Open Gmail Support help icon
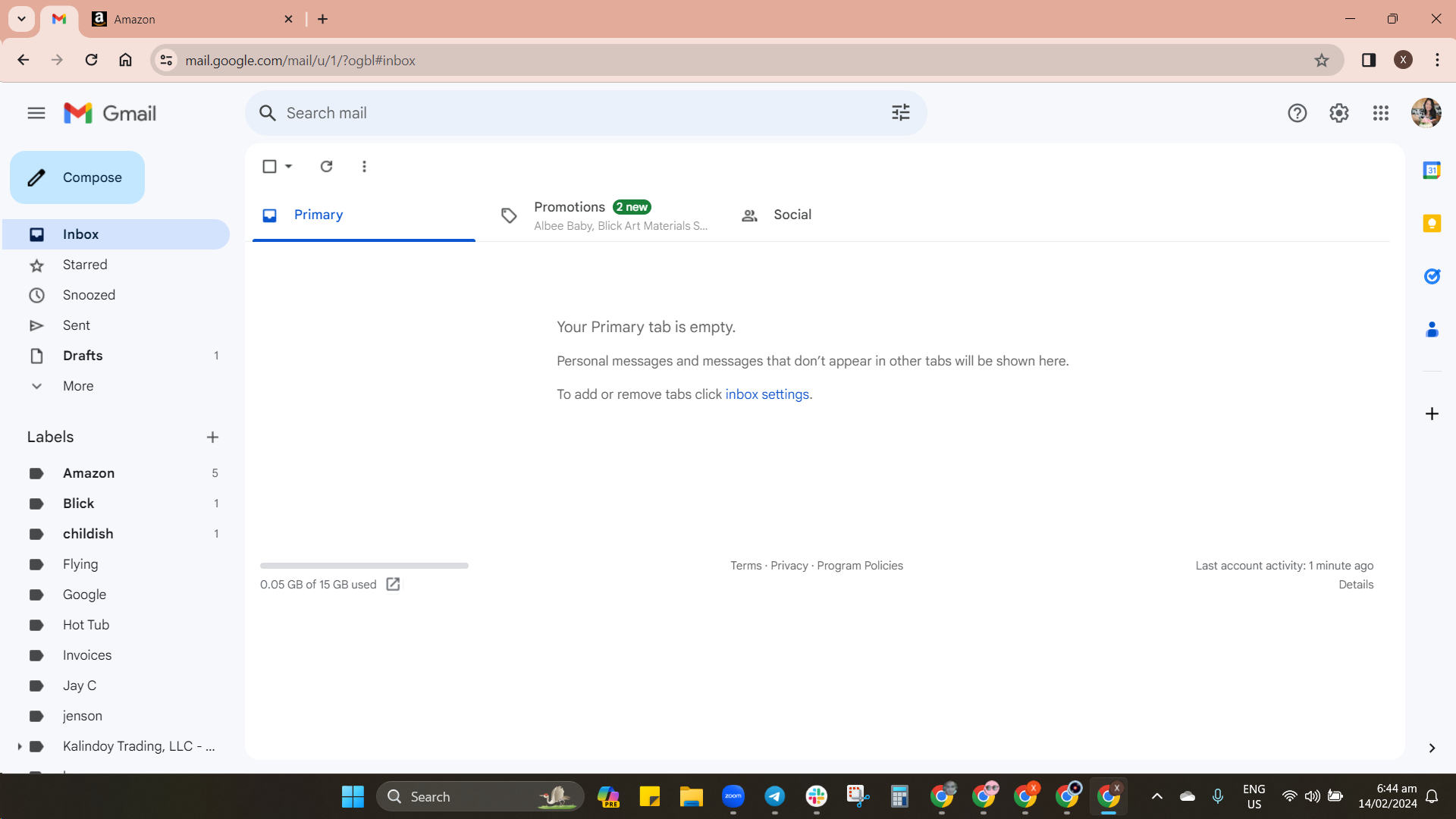This screenshot has width=1456, height=819. tap(1297, 113)
